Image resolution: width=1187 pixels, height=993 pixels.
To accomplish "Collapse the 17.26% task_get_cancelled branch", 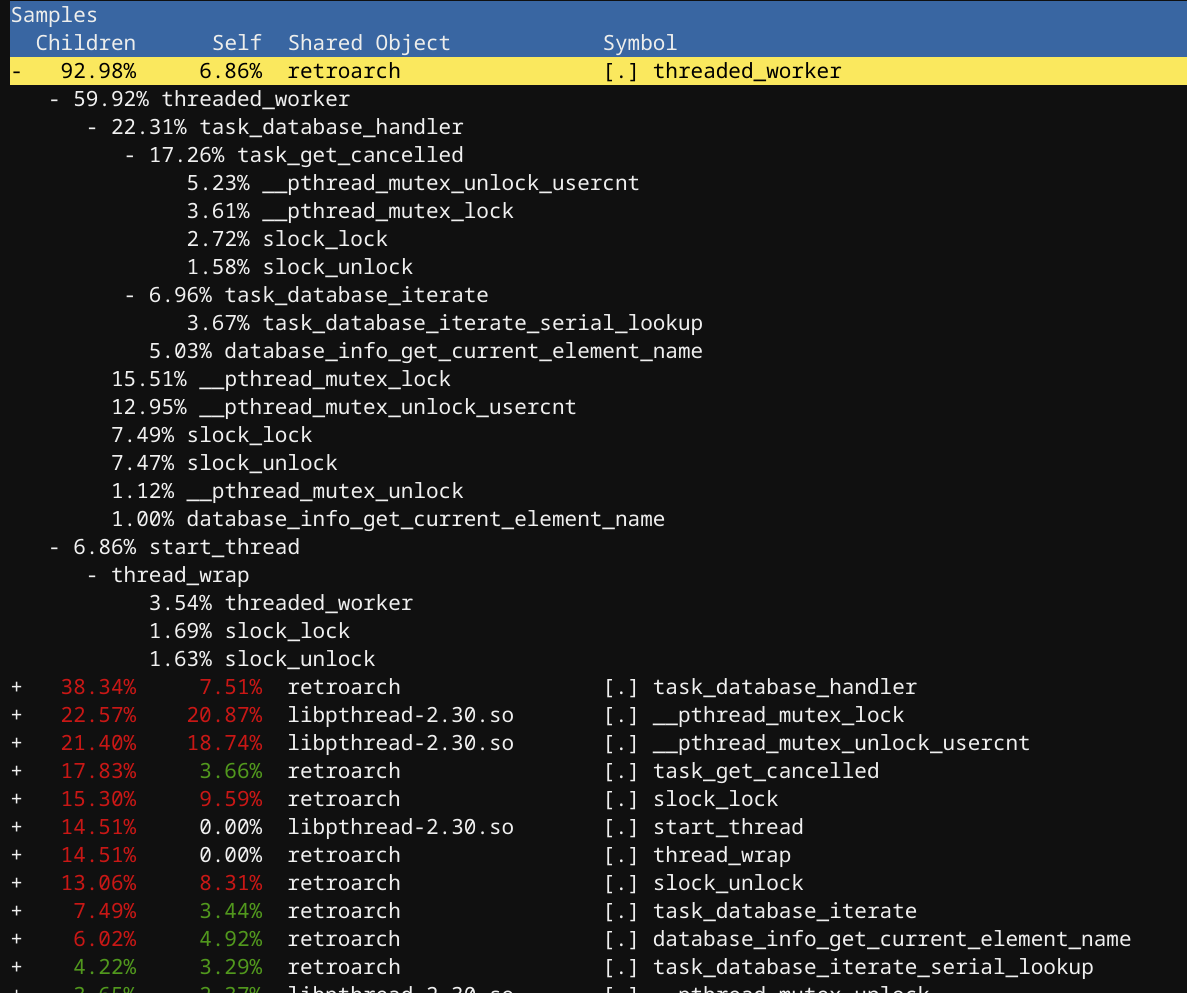I will [x=129, y=155].
